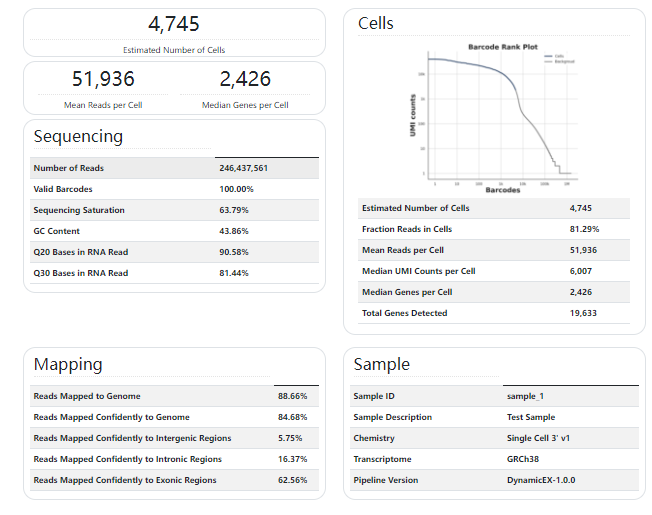Click the Q30 Bases in RNA Read row

(174, 273)
